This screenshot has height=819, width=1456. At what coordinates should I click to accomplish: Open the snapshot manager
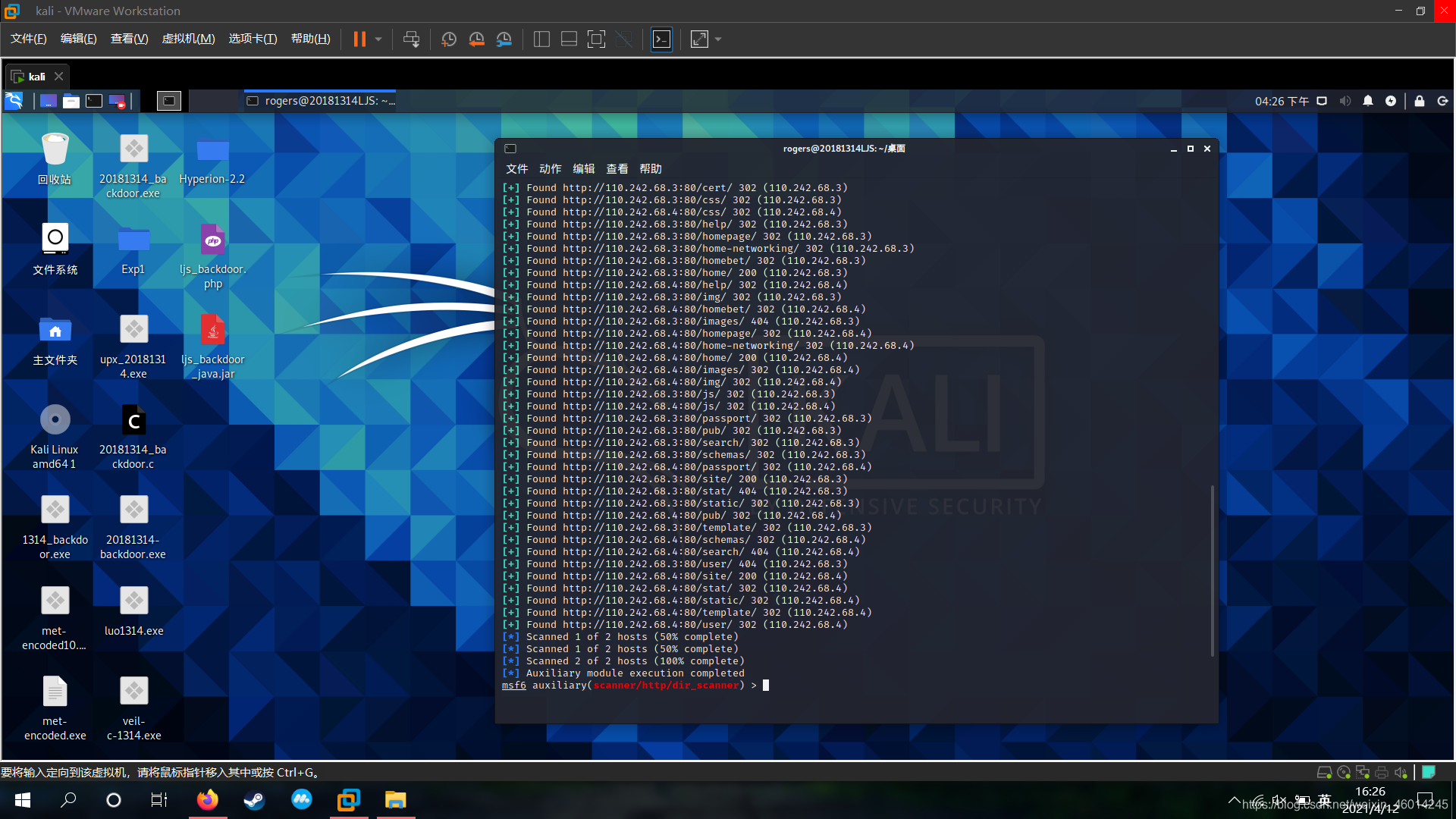504,39
